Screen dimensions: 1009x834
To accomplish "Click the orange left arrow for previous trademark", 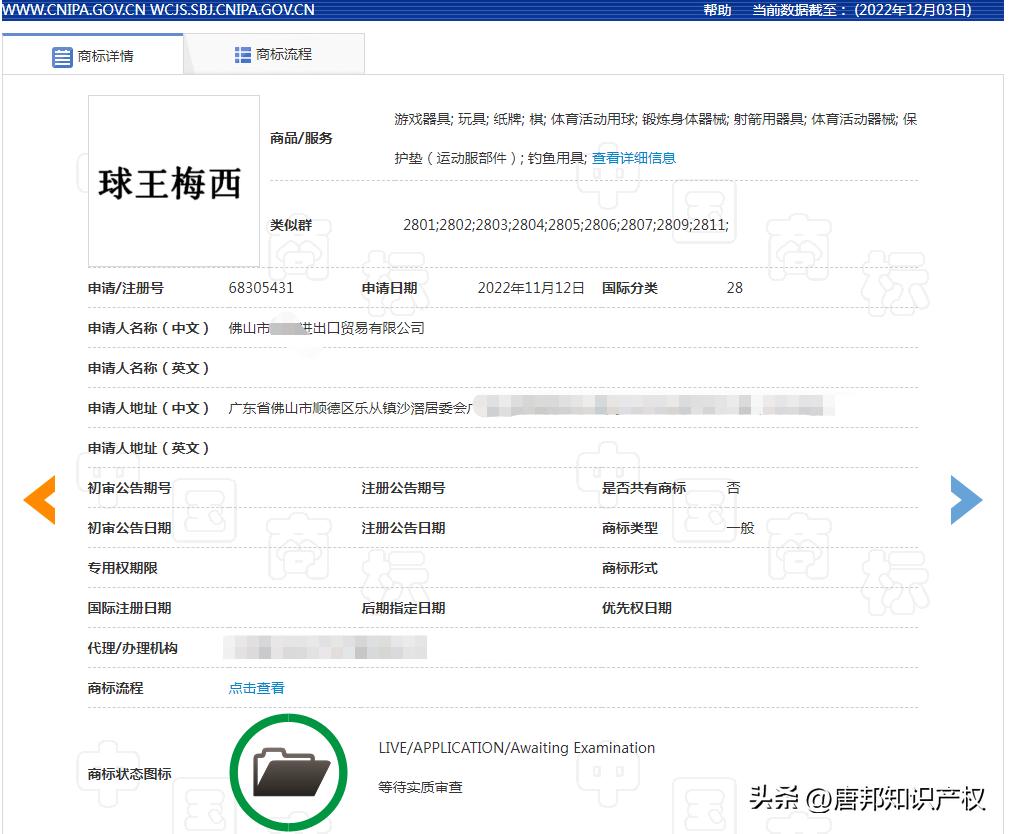I will (x=40, y=500).
